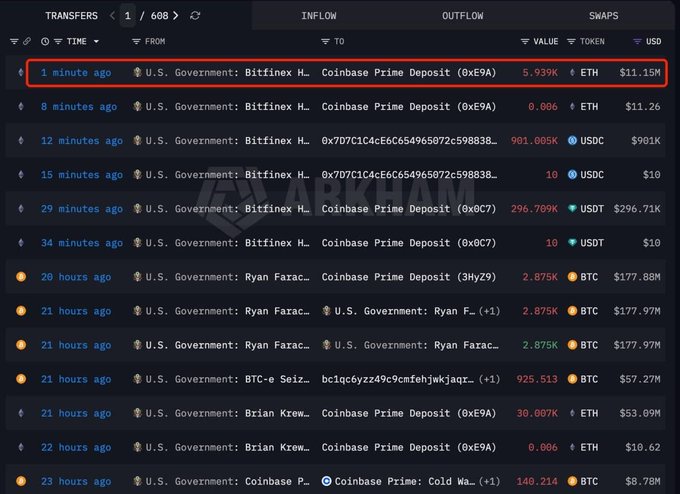The height and width of the screenshot is (494, 680).
Task: Open Coinbase Prime Deposit (3HyZ9) entity
Action: (x=409, y=277)
